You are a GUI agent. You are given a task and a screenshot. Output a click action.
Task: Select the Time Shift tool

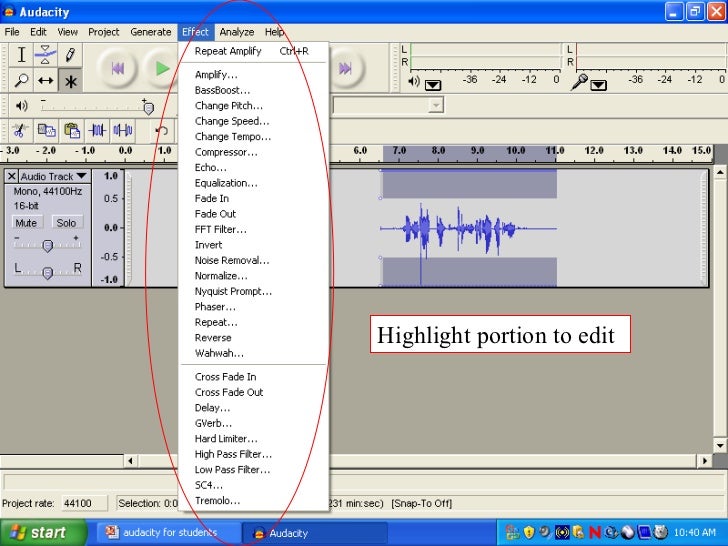(46, 80)
